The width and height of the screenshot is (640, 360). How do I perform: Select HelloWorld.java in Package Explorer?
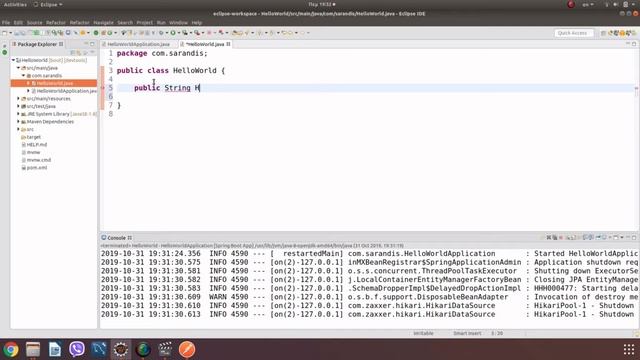tap(54, 83)
